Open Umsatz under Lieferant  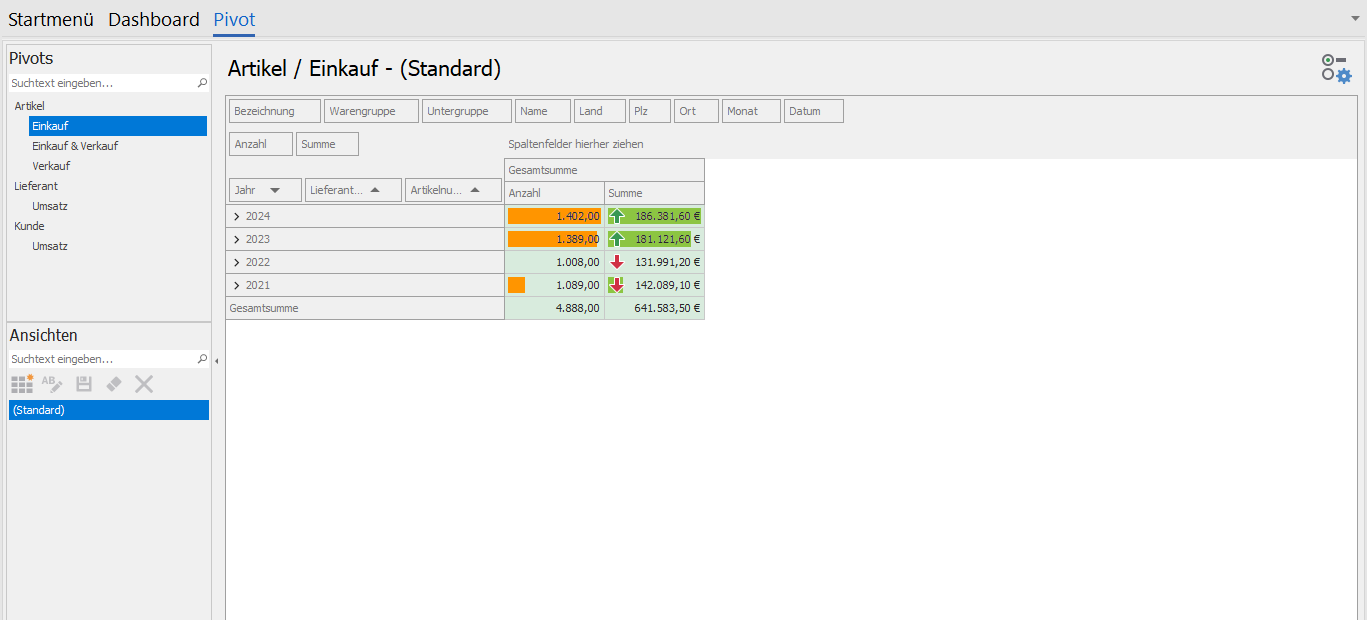click(x=50, y=206)
